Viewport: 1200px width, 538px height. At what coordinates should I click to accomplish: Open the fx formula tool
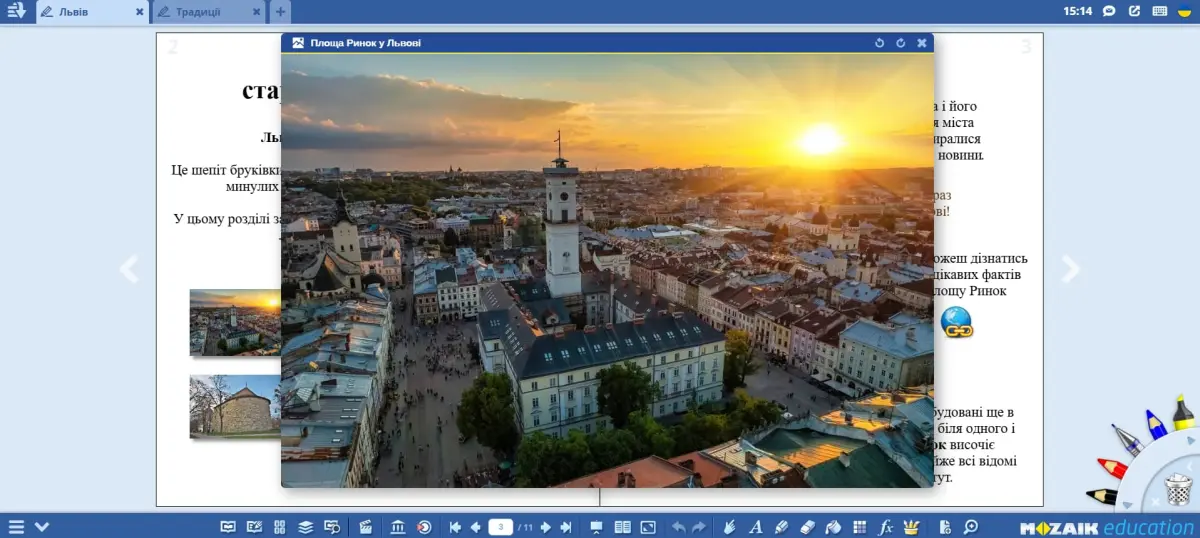pos(885,526)
